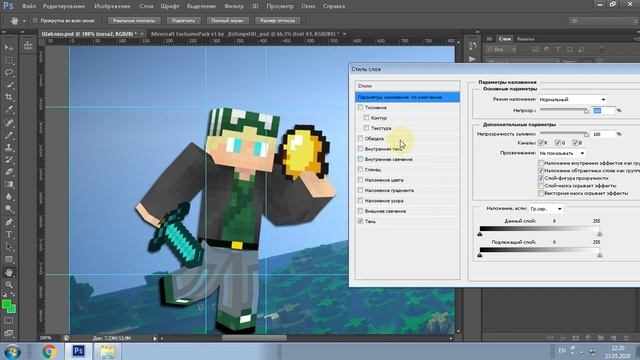Open the Actions panel play icon
The image size is (640, 360).
click(473, 59)
